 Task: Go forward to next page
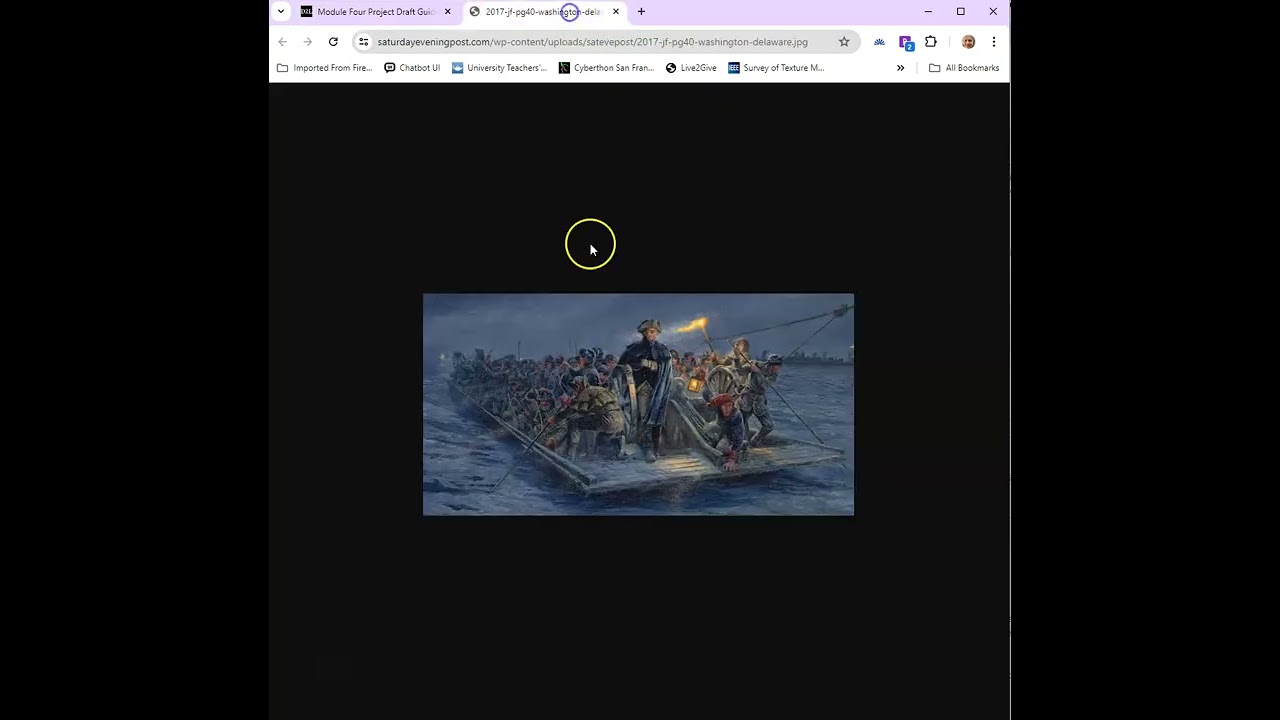(x=308, y=42)
